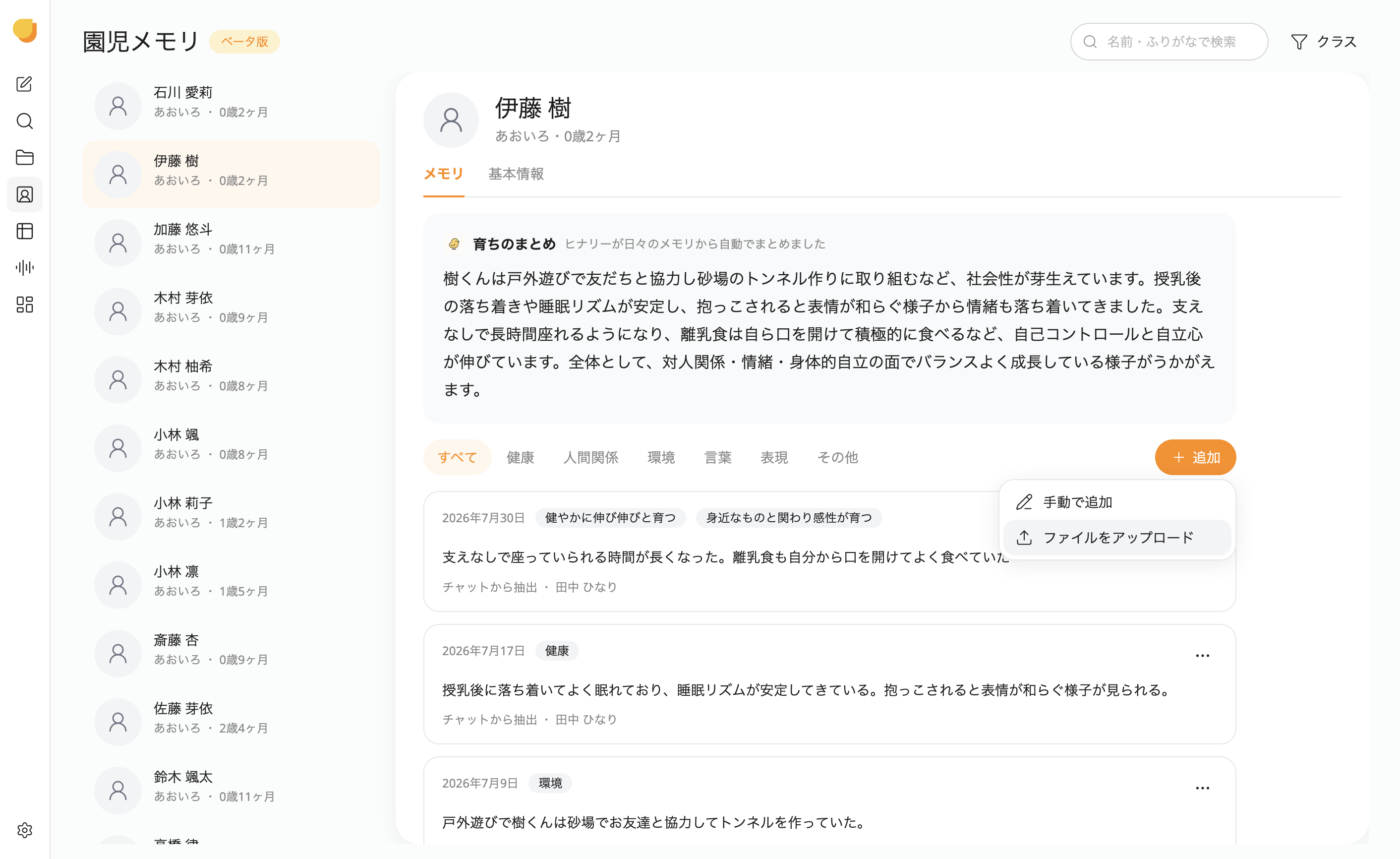Screen dimensions: 1400x859
Task: Switch to the メモリ tab
Action: point(443,174)
